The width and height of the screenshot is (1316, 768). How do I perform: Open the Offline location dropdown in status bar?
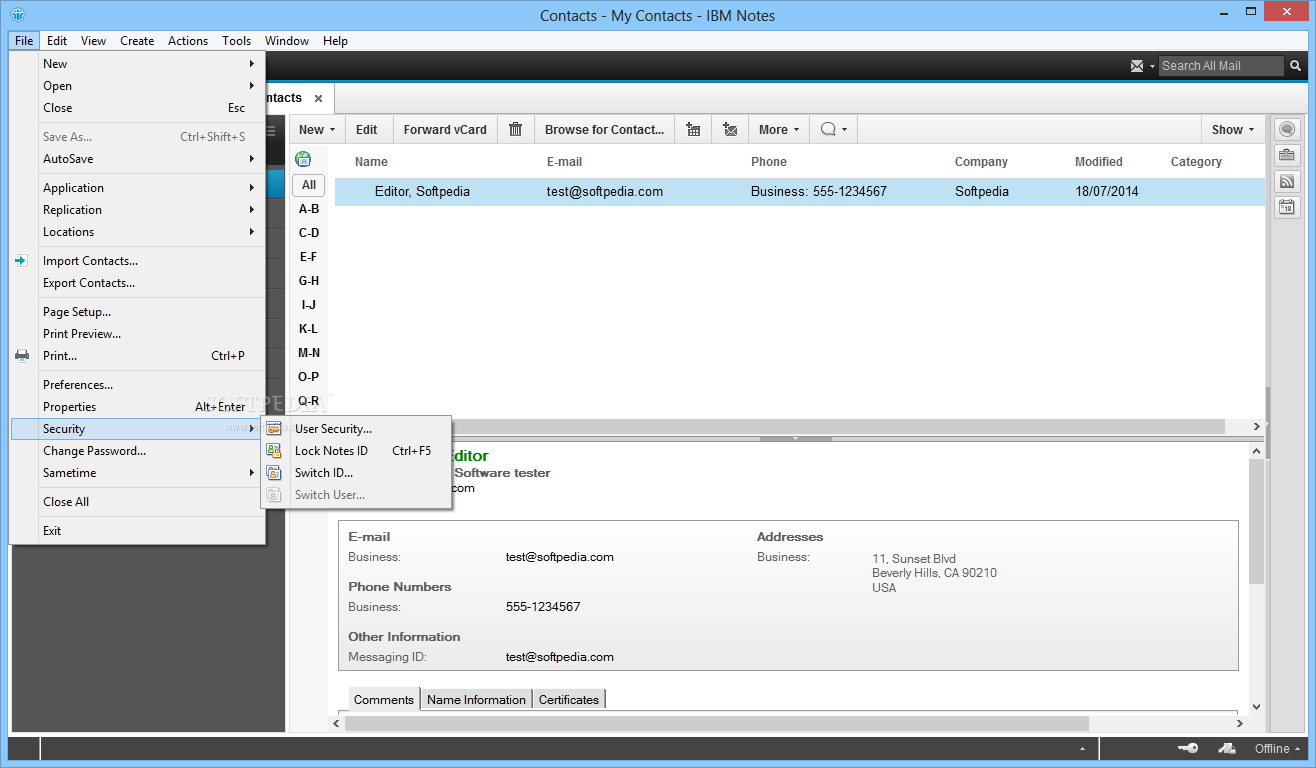tap(1278, 749)
